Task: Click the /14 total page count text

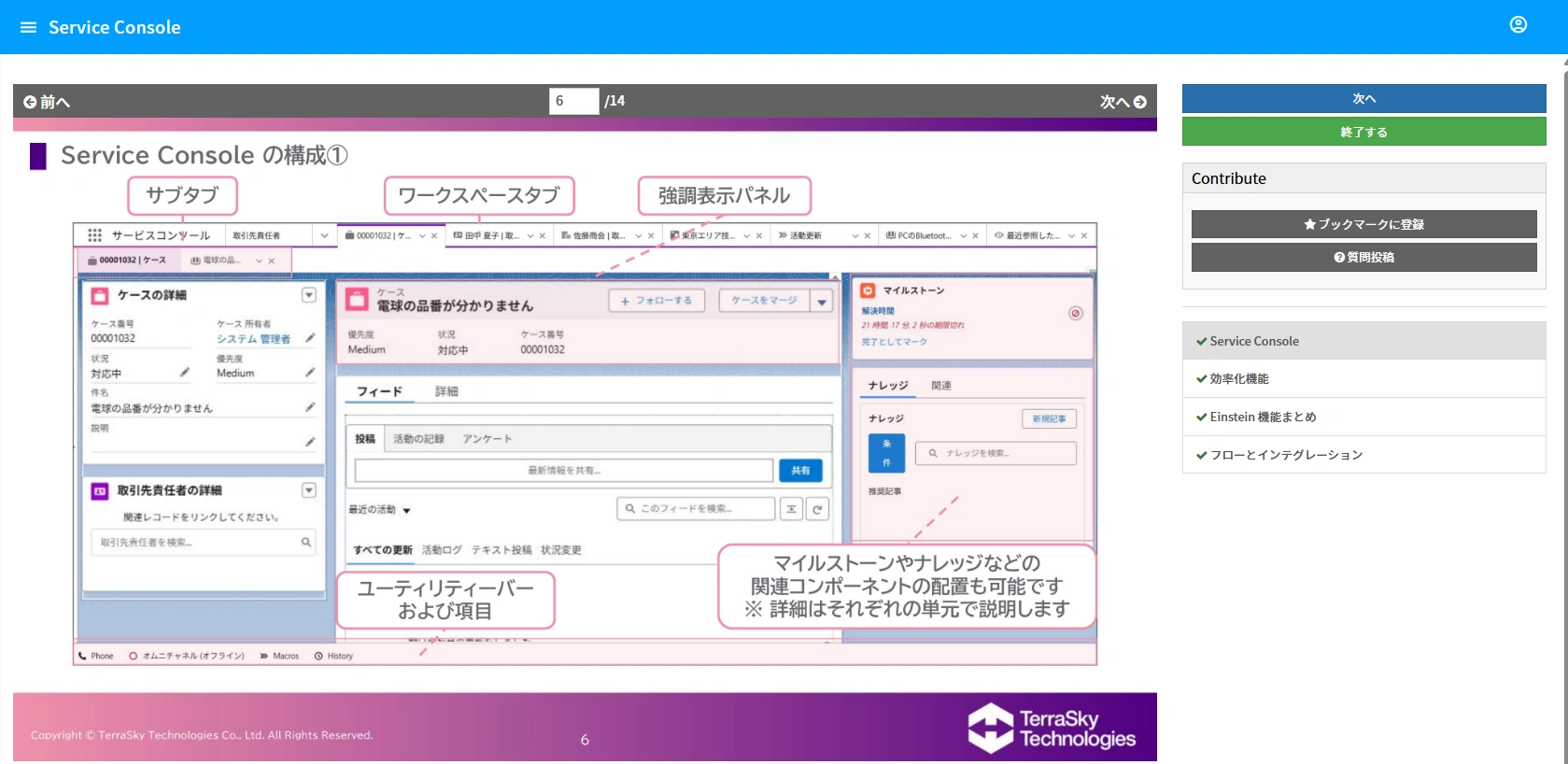Action: pyautogui.click(x=614, y=101)
